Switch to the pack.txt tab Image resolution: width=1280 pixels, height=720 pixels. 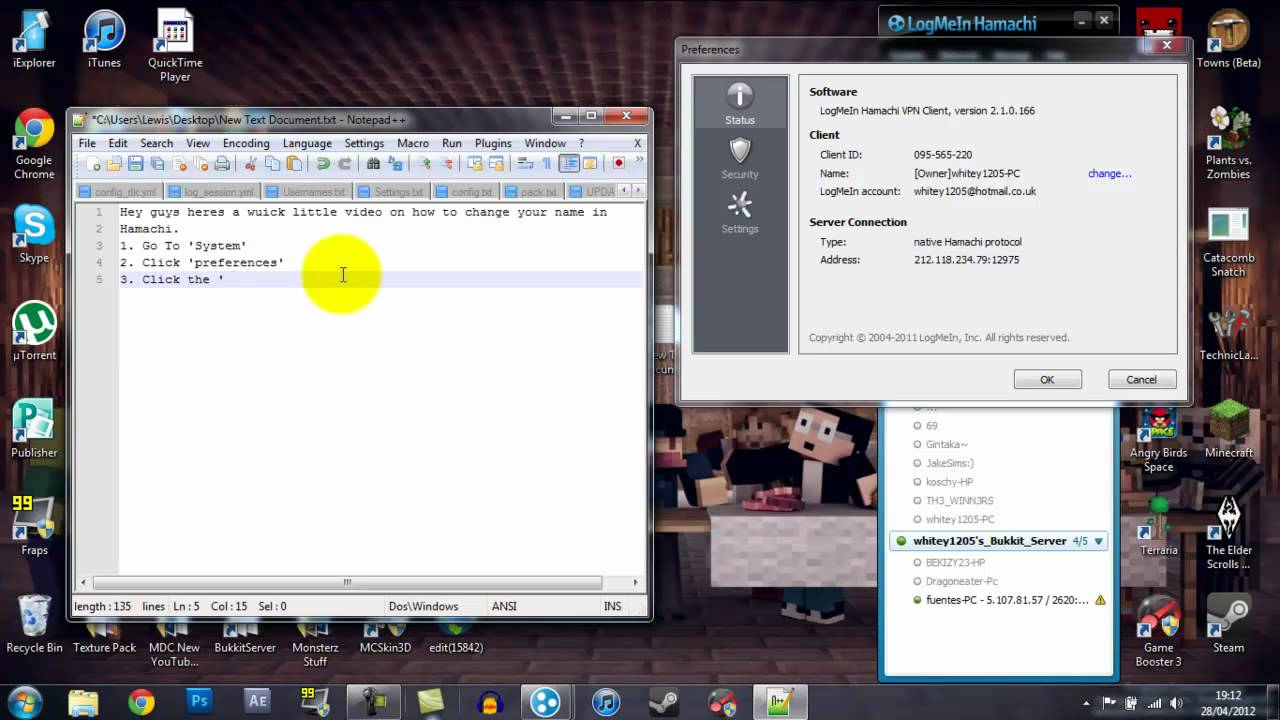(x=532, y=191)
